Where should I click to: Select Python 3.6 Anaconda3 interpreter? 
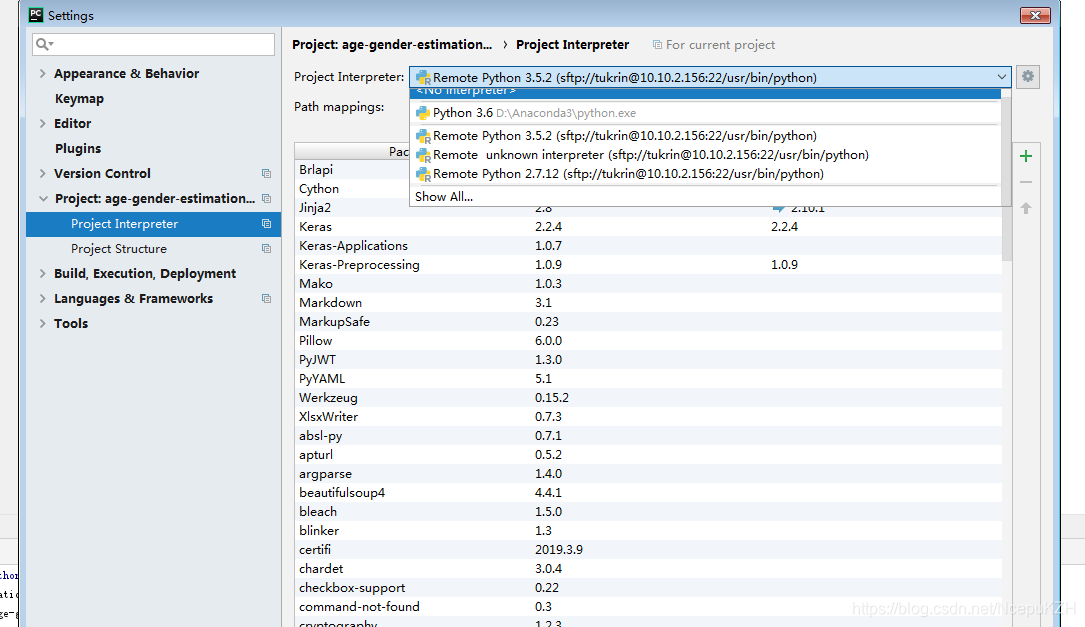point(705,113)
